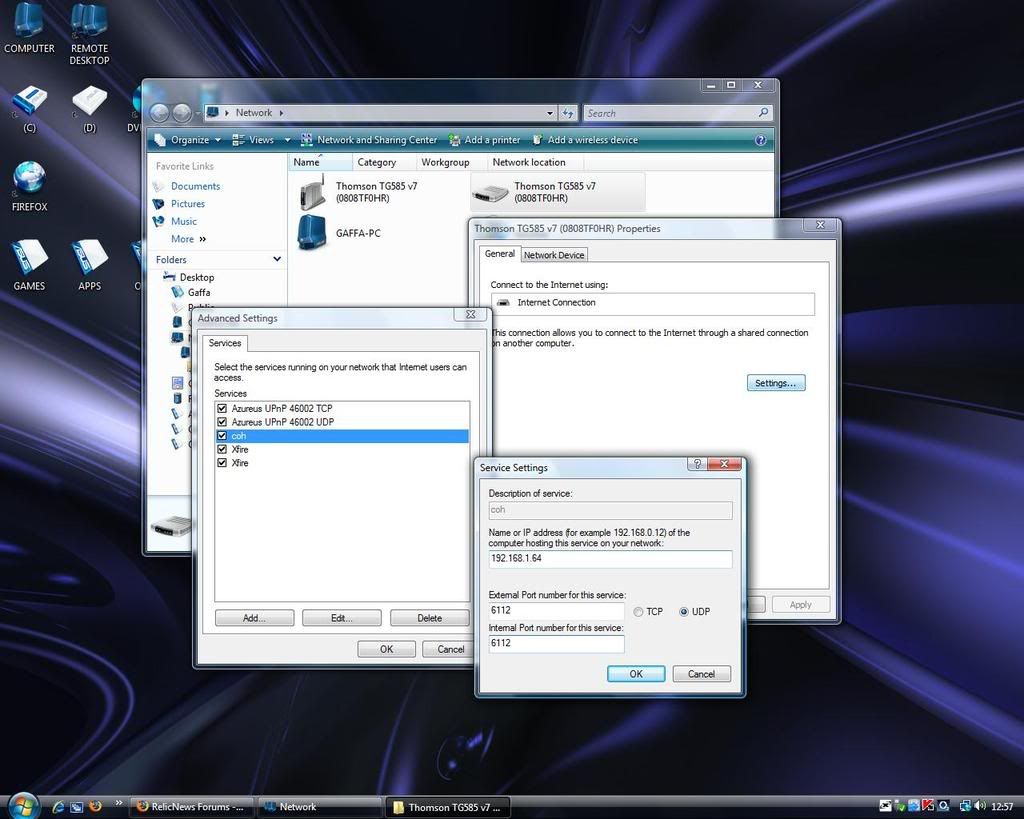Click Add a printer in the toolbar
The height and width of the screenshot is (819, 1024).
point(484,140)
